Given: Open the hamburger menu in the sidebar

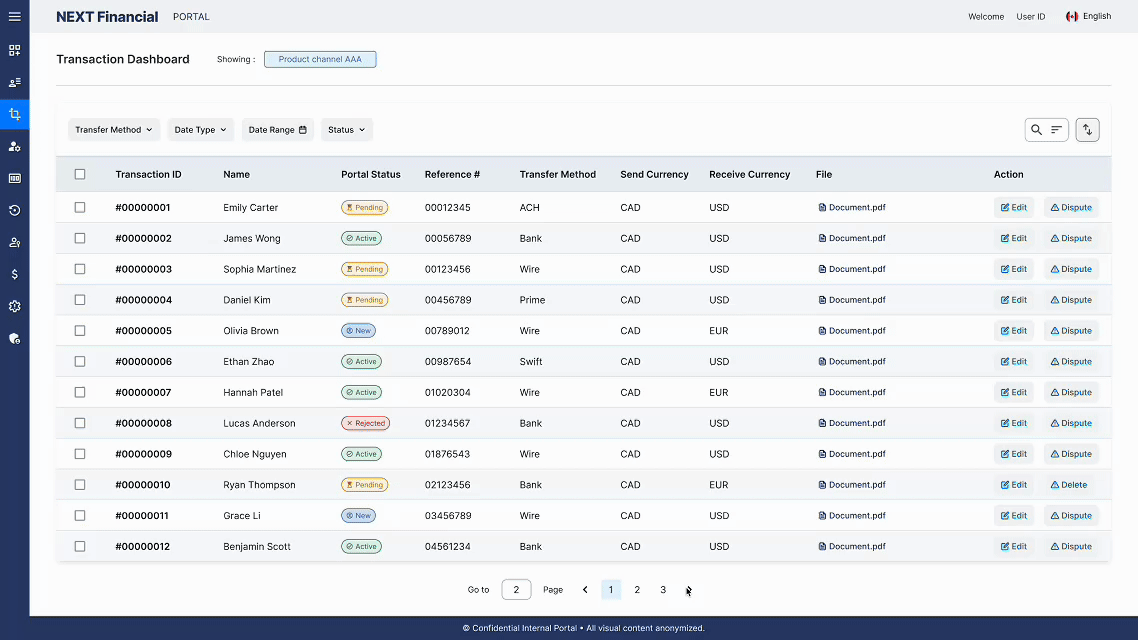Looking at the screenshot, I should pos(14,17).
